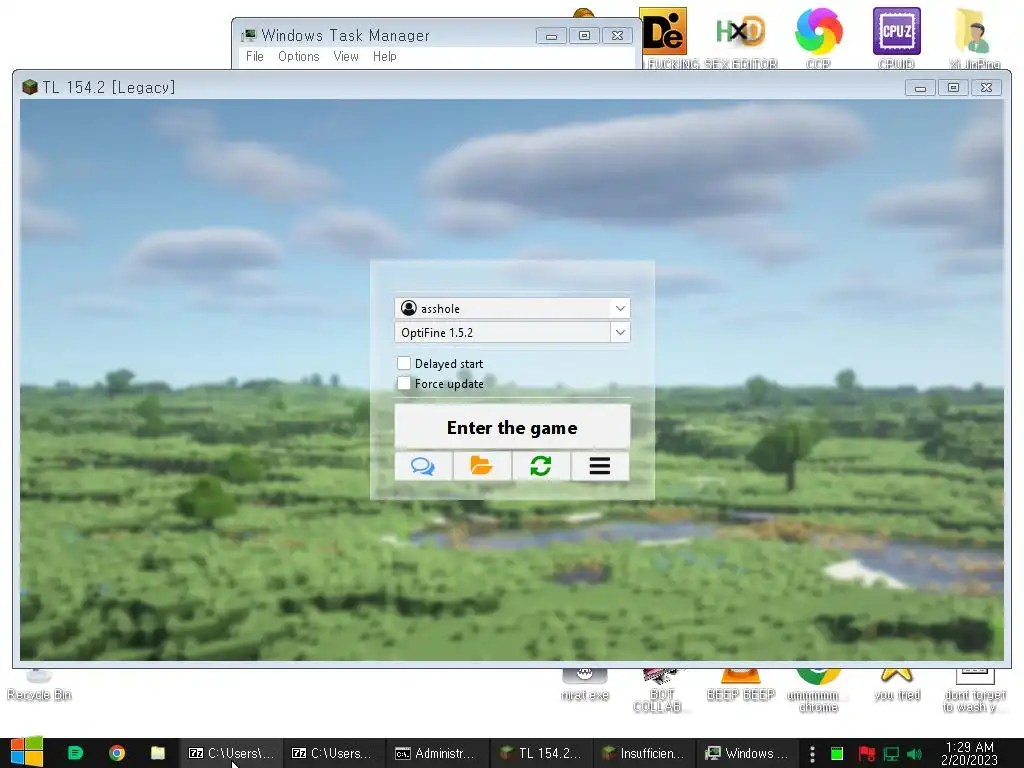This screenshot has width=1024, height=768.
Task: Minimize the TL 154.2 launcher window
Action: tap(920, 87)
